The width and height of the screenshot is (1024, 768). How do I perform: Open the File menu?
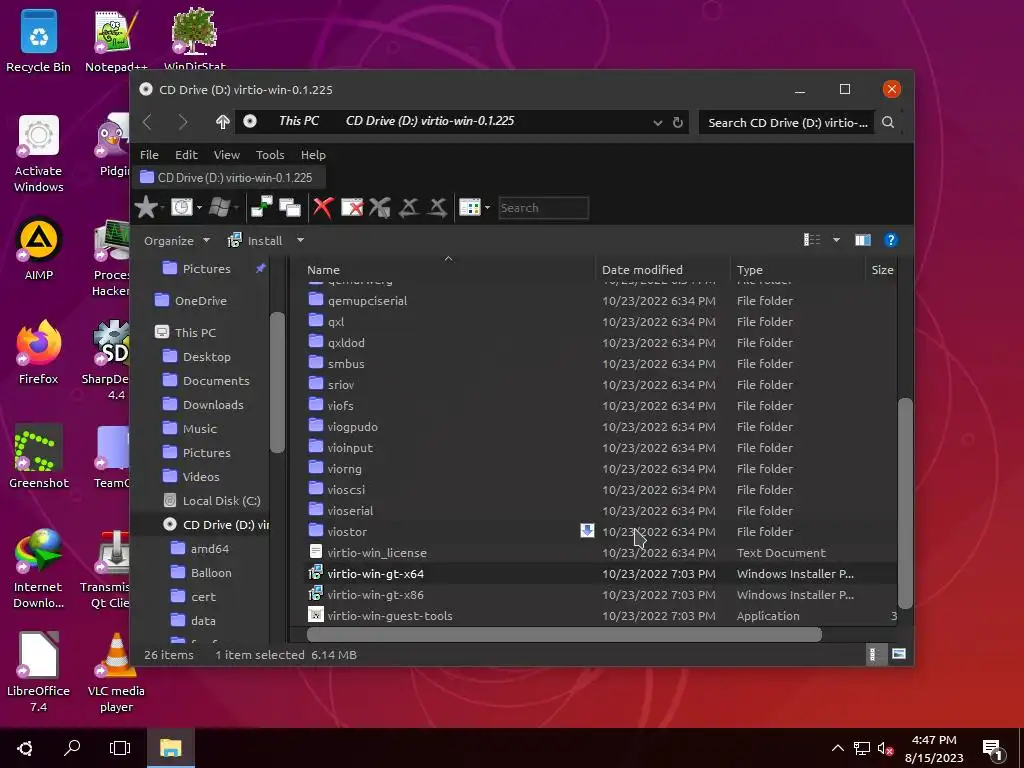point(149,155)
